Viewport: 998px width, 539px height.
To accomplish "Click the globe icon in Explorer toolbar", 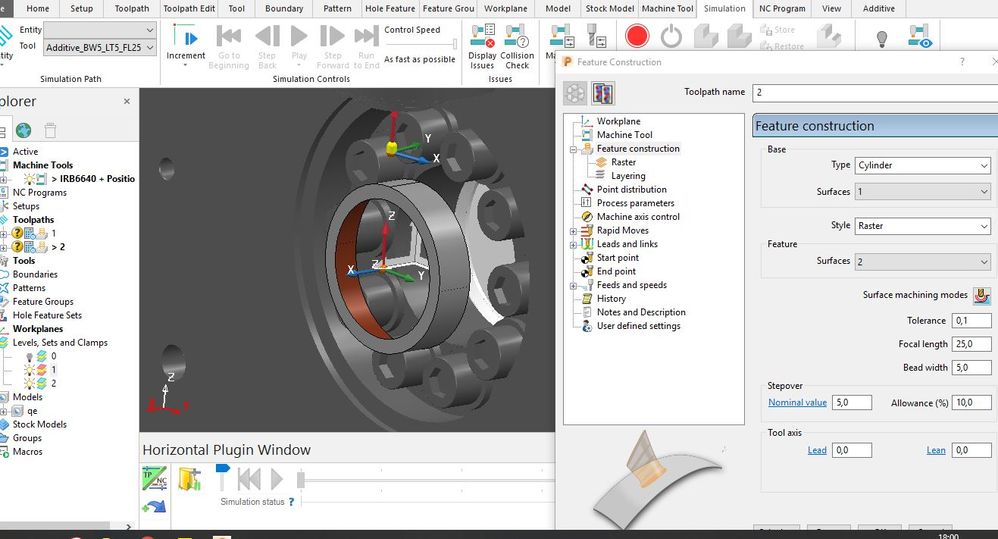I will coord(24,130).
